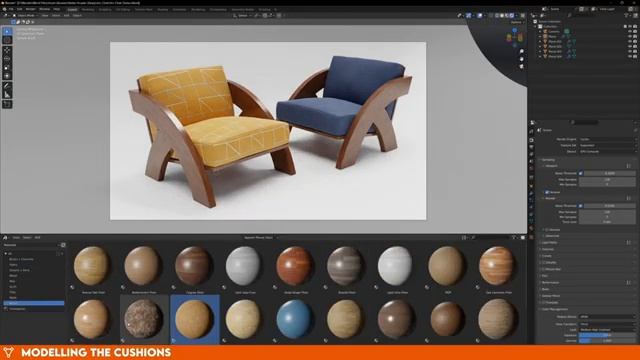Open the viewport Options button
The height and width of the screenshot is (360, 640).
pyautogui.click(x=517, y=22)
